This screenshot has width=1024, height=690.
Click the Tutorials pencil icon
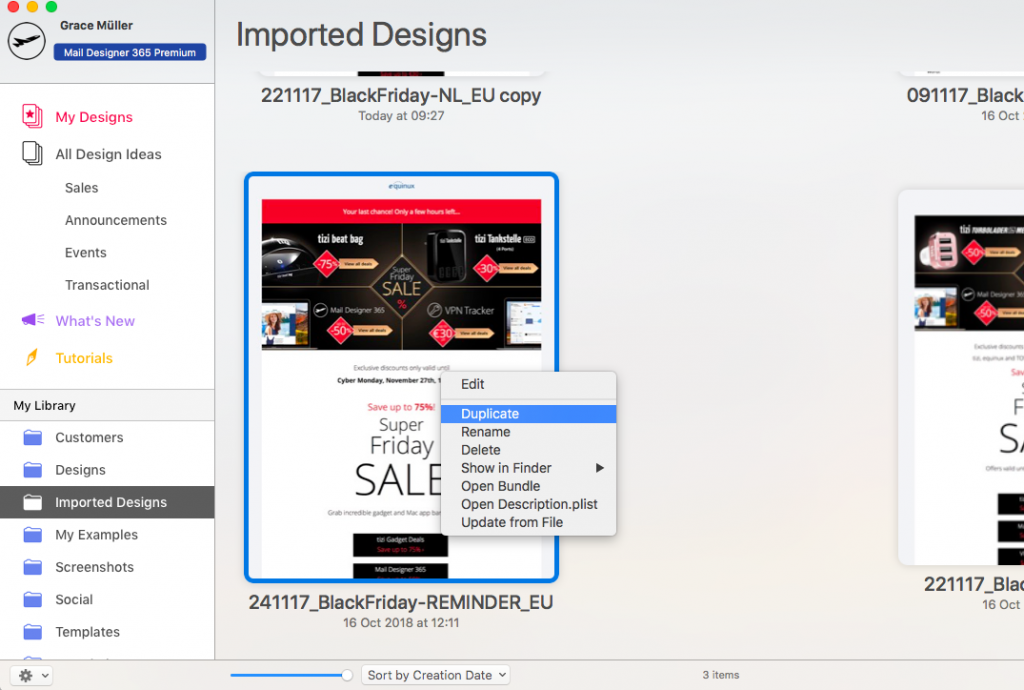pos(31,357)
